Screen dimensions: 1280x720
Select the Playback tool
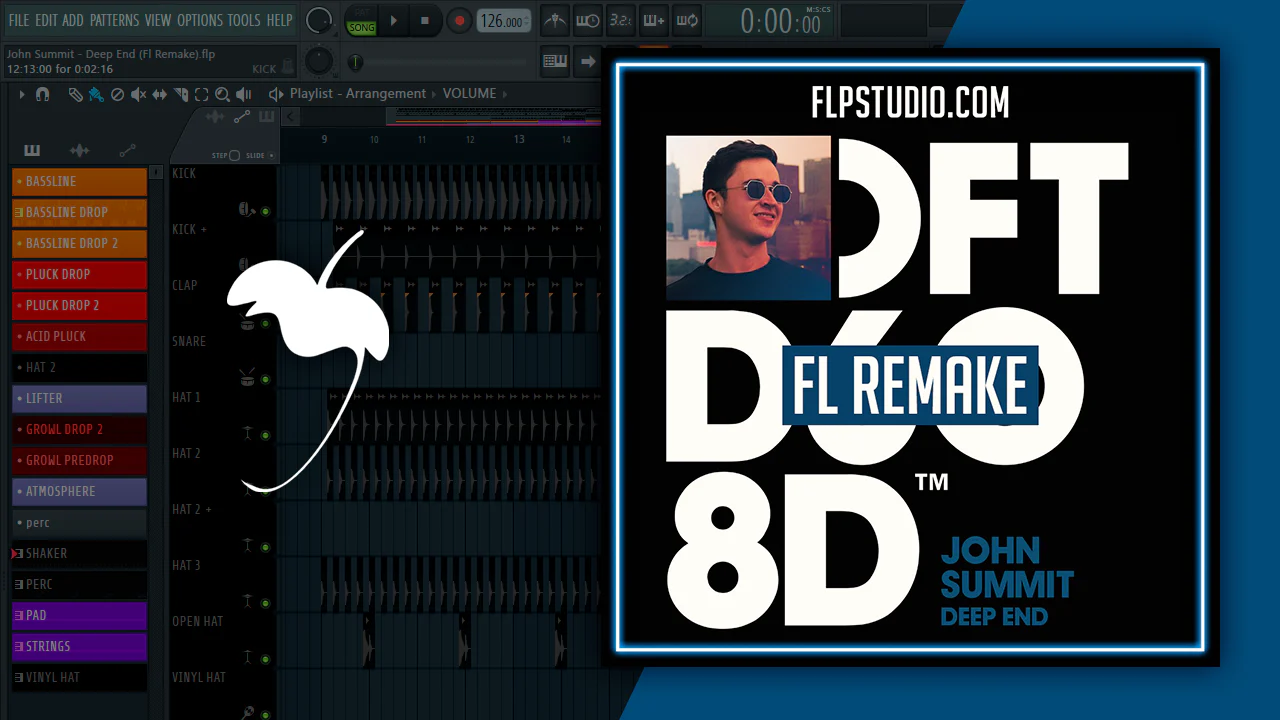[x=243, y=94]
